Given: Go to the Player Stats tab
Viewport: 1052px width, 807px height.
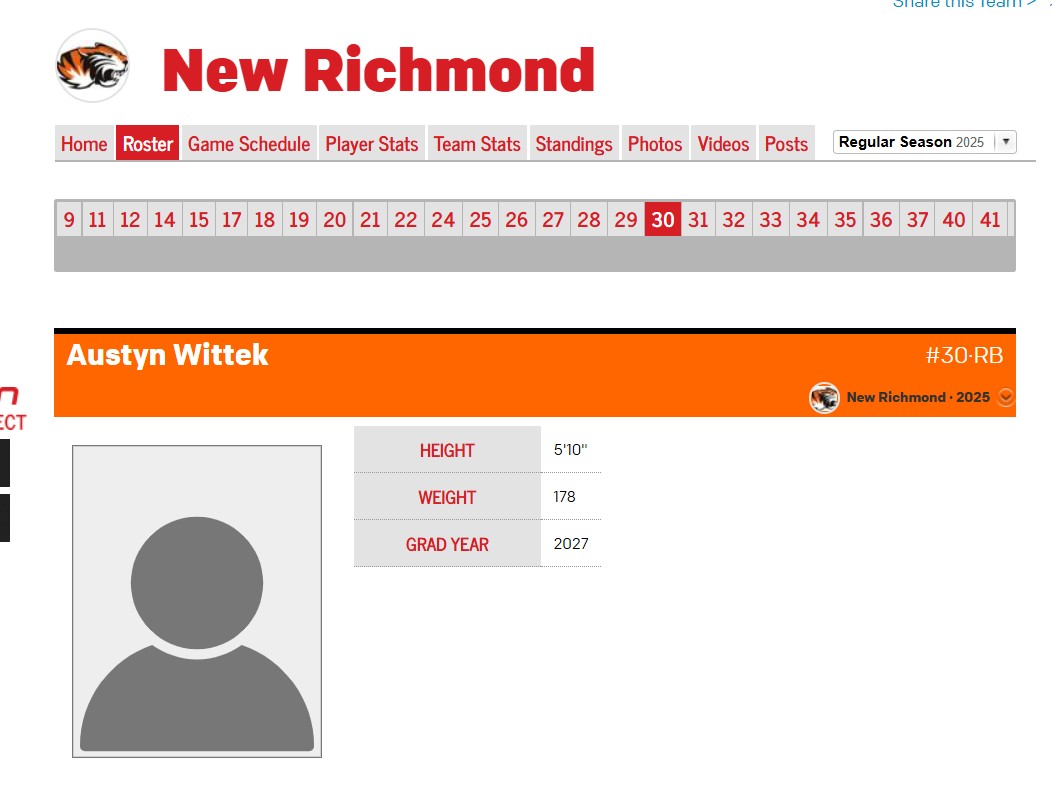Looking at the screenshot, I should 372,144.
